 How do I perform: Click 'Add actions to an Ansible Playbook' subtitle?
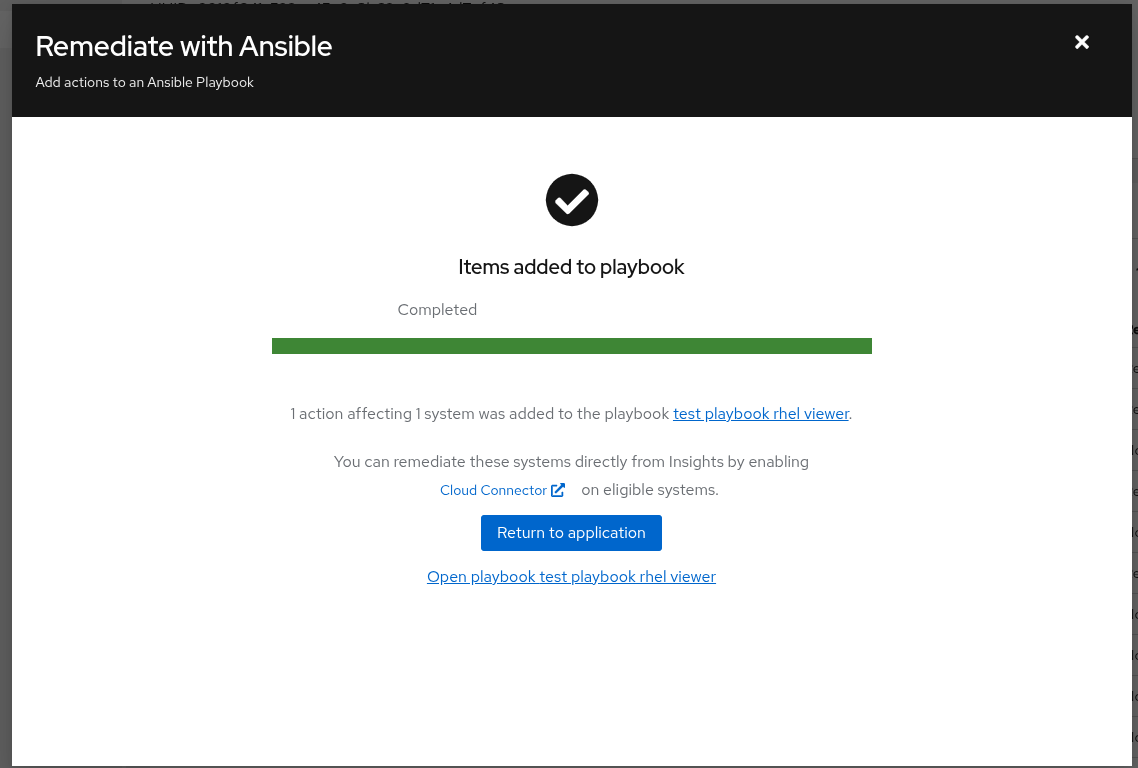(144, 82)
